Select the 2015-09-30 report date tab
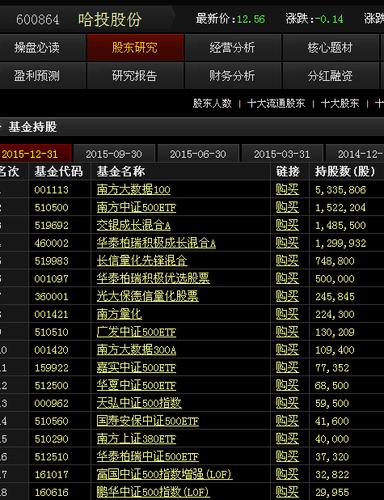 click(114, 154)
